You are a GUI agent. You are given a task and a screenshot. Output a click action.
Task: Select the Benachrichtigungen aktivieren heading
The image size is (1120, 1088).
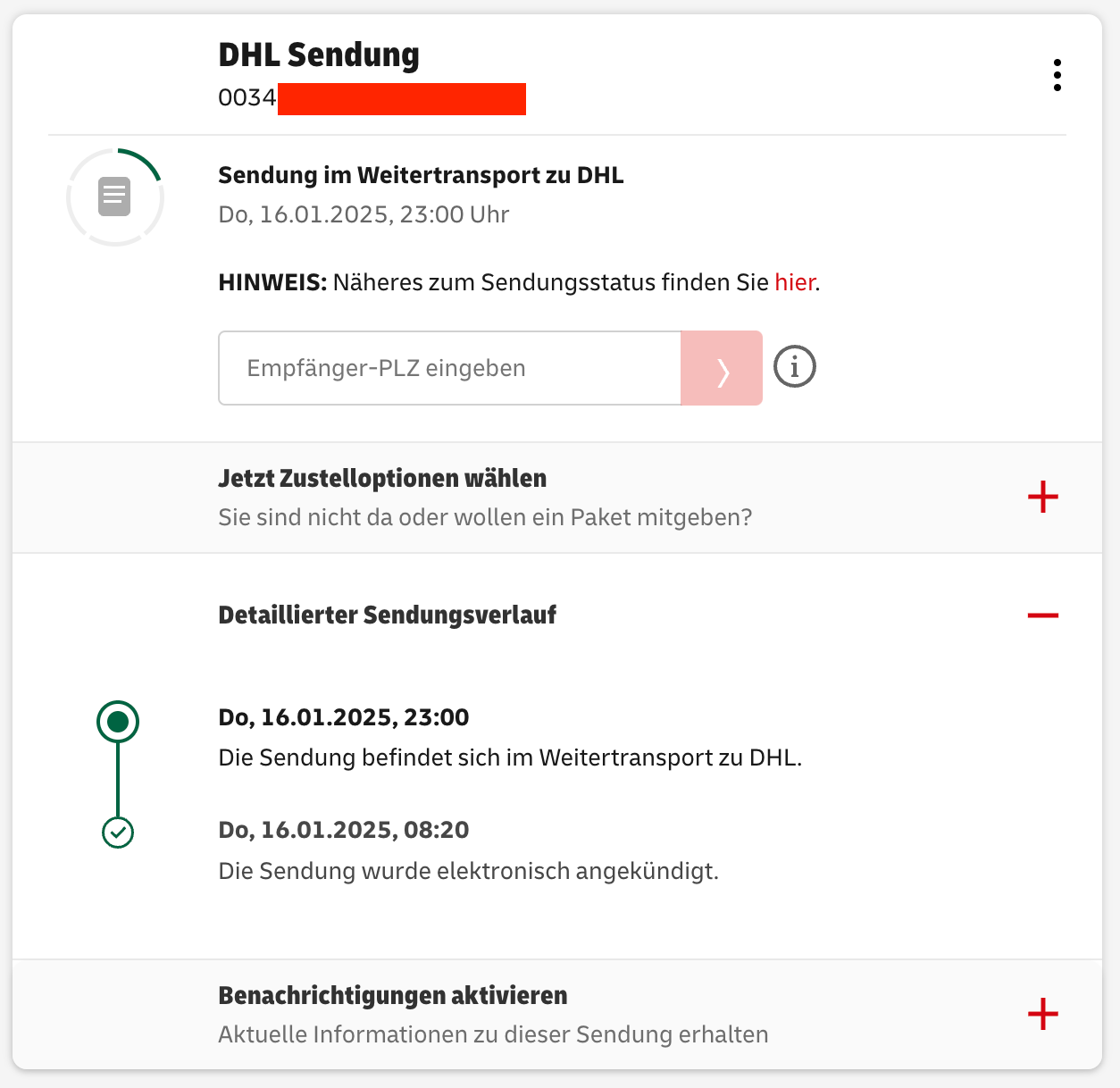[x=393, y=995]
